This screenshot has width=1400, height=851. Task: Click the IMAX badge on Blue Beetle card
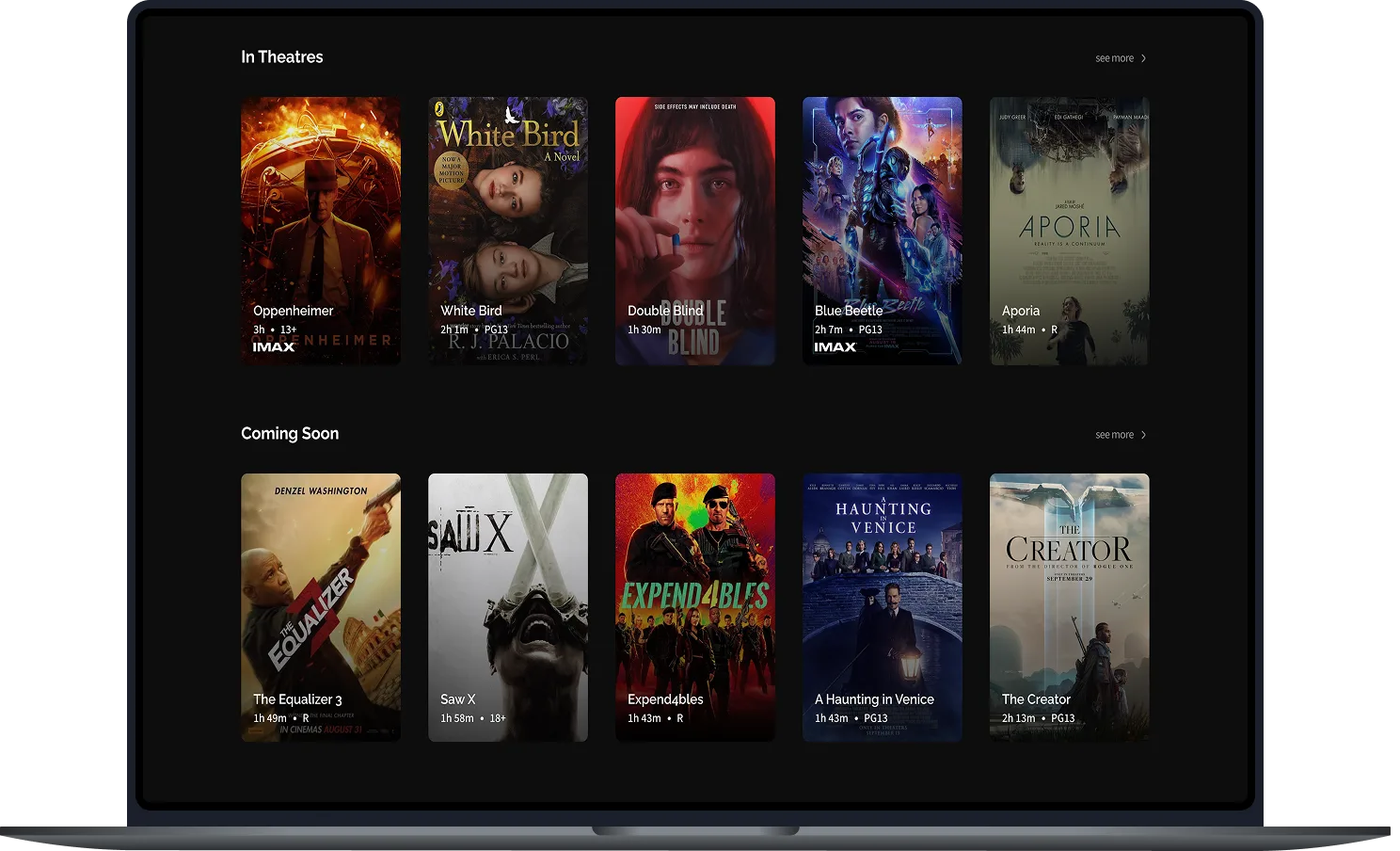pyautogui.click(x=835, y=347)
